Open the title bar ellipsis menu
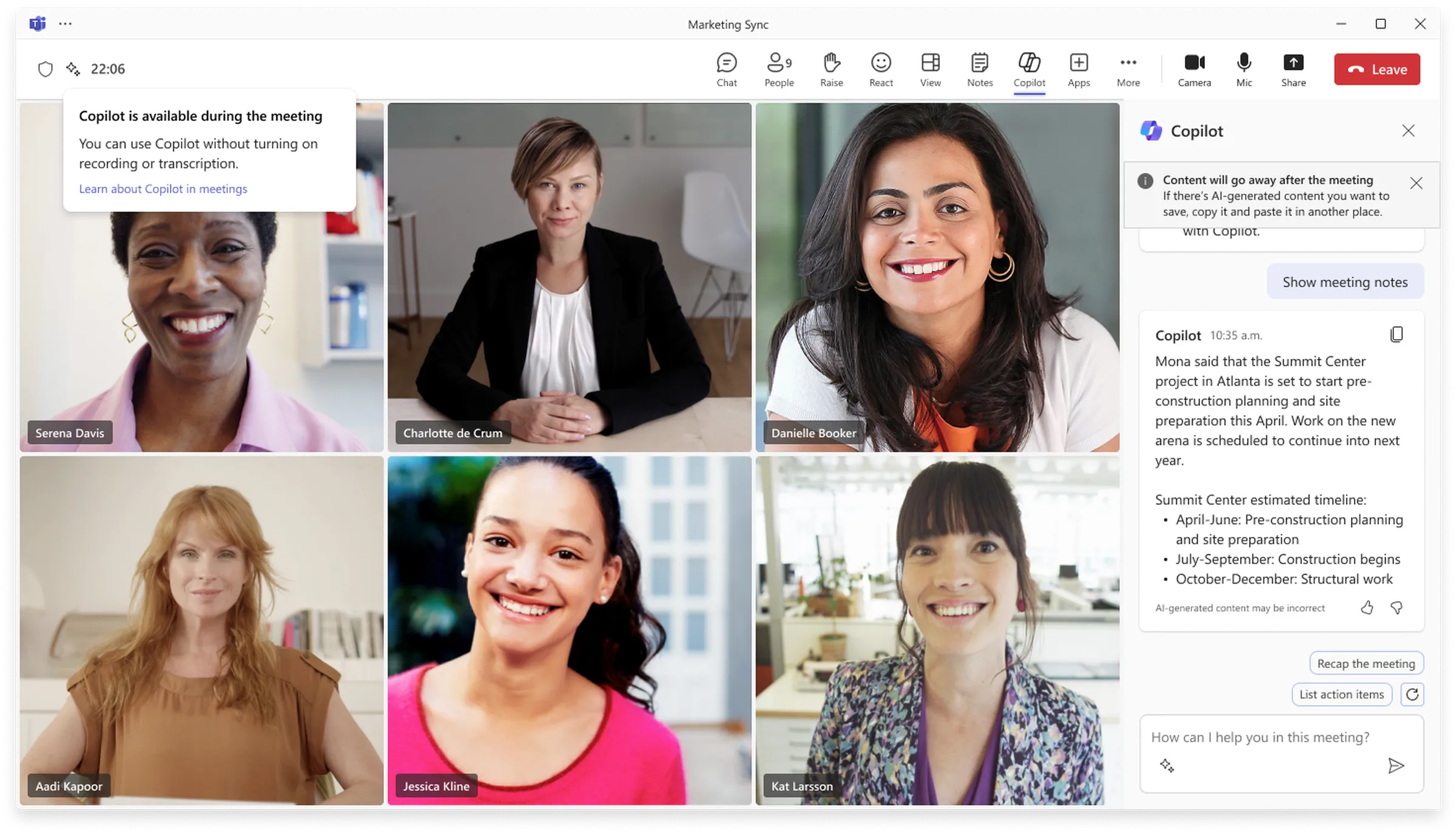Image resolution: width=1456 pixels, height=833 pixels. coord(65,24)
